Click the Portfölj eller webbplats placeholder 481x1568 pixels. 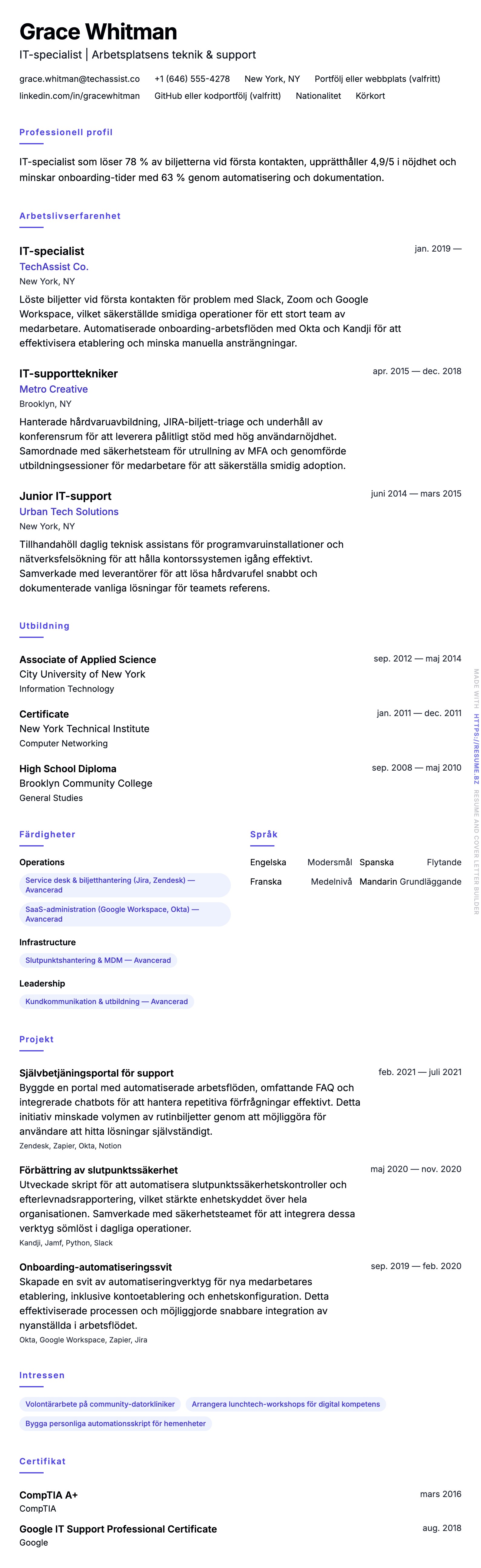coord(377,79)
